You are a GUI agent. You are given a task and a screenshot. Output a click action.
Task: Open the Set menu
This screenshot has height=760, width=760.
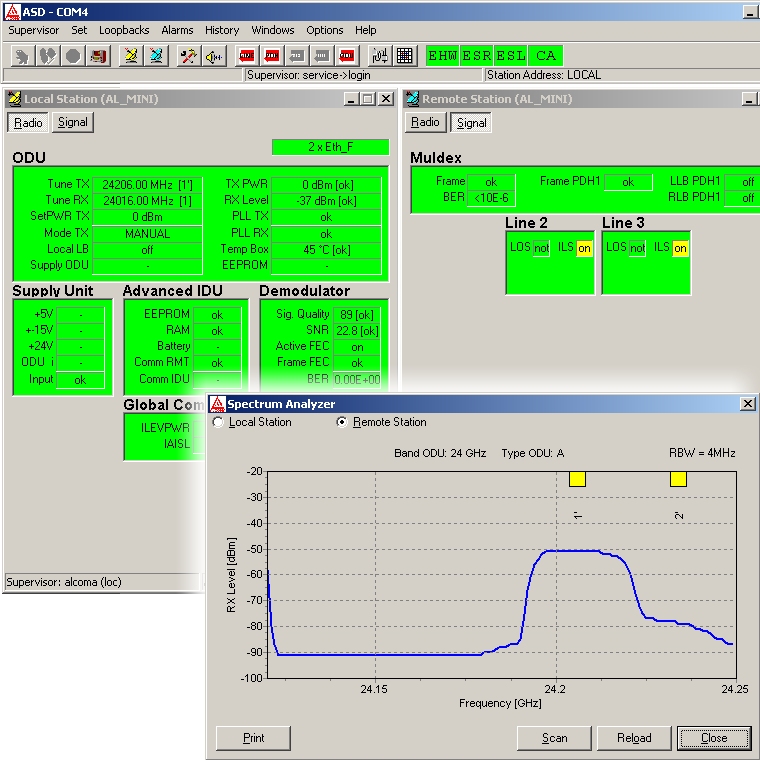pyautogui.click(x=79, y=30)
